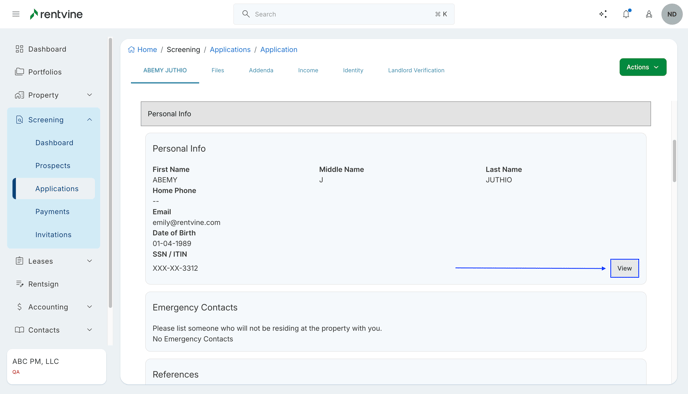Click the Portfolios folder icon
Screen dimensions: 688x394
click(19, 72)
